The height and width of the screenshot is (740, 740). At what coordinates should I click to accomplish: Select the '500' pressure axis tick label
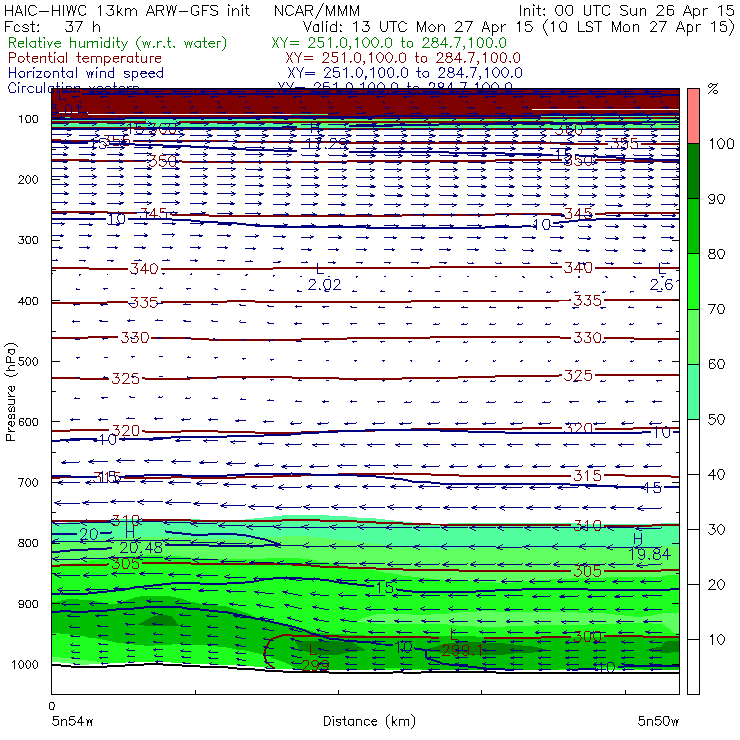pyautogui.click(x=28, y=361)
